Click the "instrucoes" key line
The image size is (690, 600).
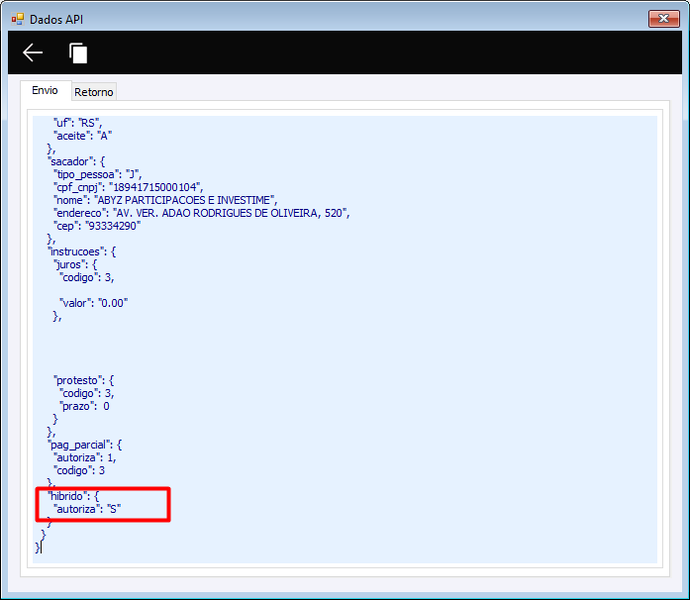(x=82, y=251)
